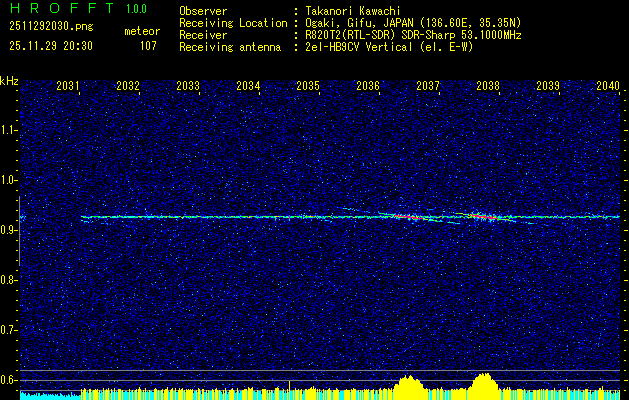Click the 'Receiver' field label

[203, 35]
